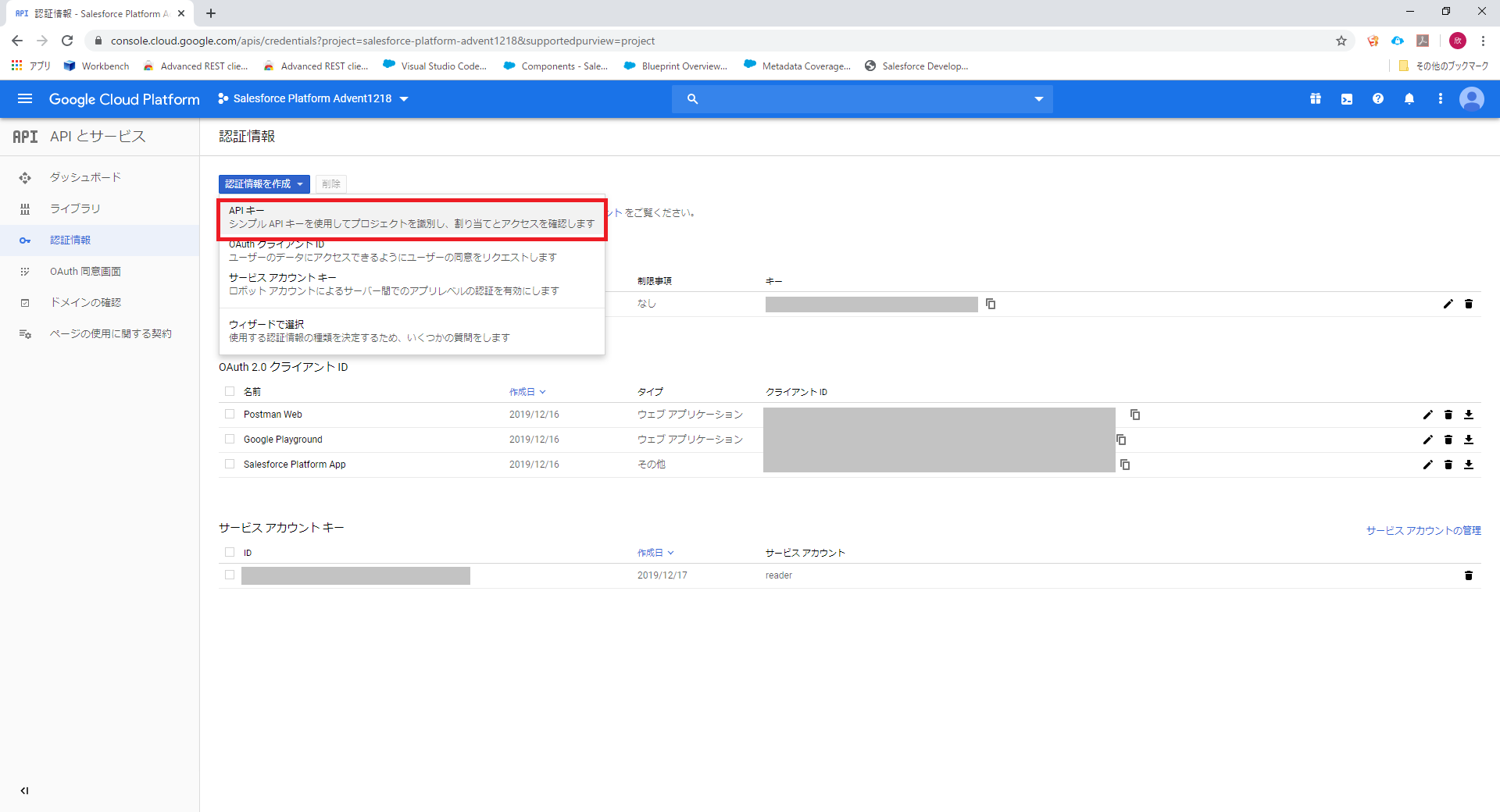Bookmark this page with the star icon
The width and height of the screenshot is (1500, 812).
point(1341,41)
